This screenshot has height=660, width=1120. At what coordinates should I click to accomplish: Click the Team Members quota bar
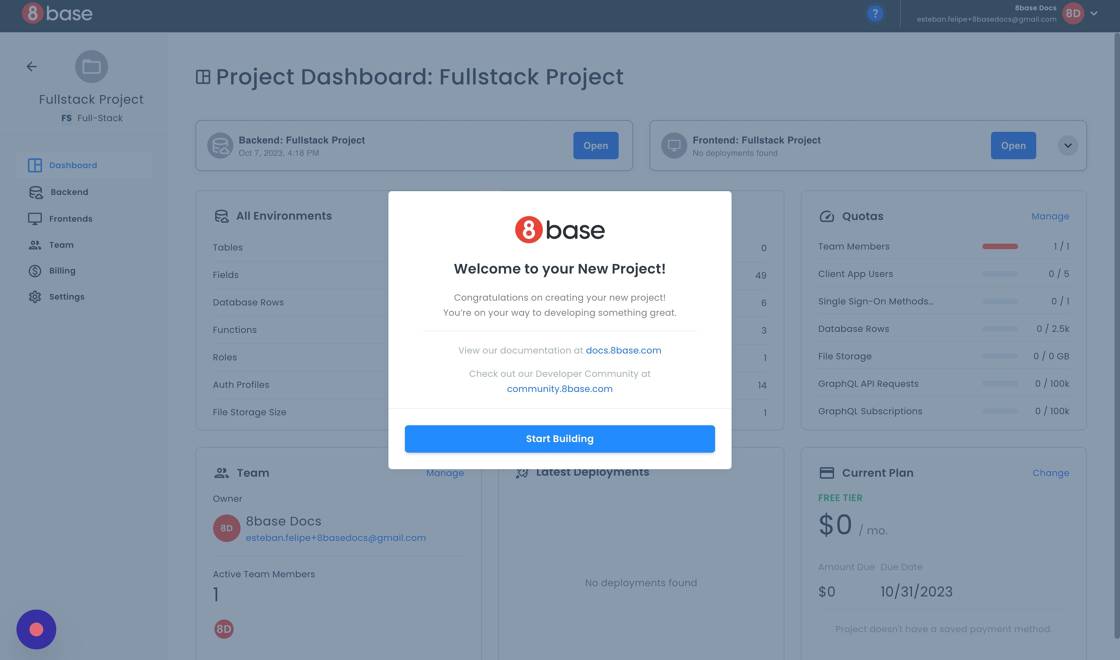(x=999, y=247)
